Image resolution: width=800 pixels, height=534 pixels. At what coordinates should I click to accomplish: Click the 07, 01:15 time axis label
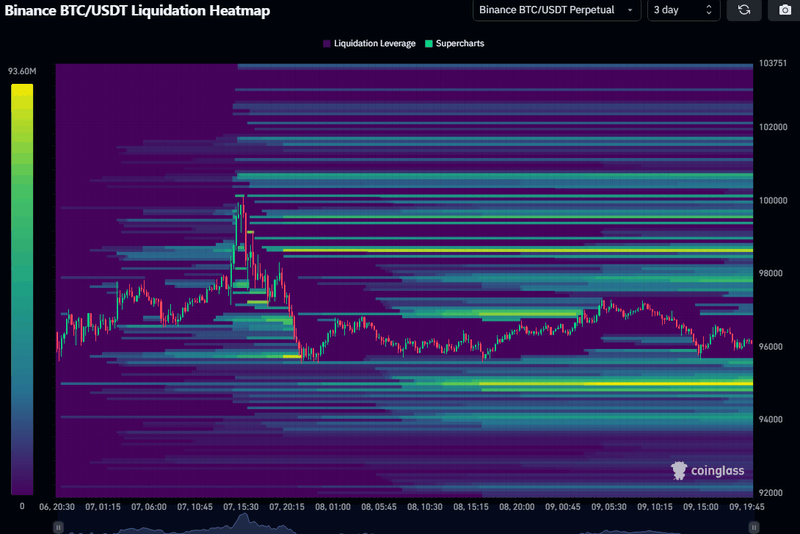103,506
